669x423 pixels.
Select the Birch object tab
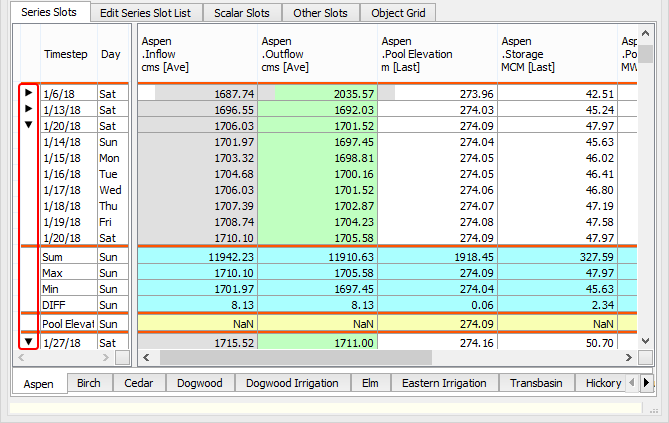click(x=88, y=383)
